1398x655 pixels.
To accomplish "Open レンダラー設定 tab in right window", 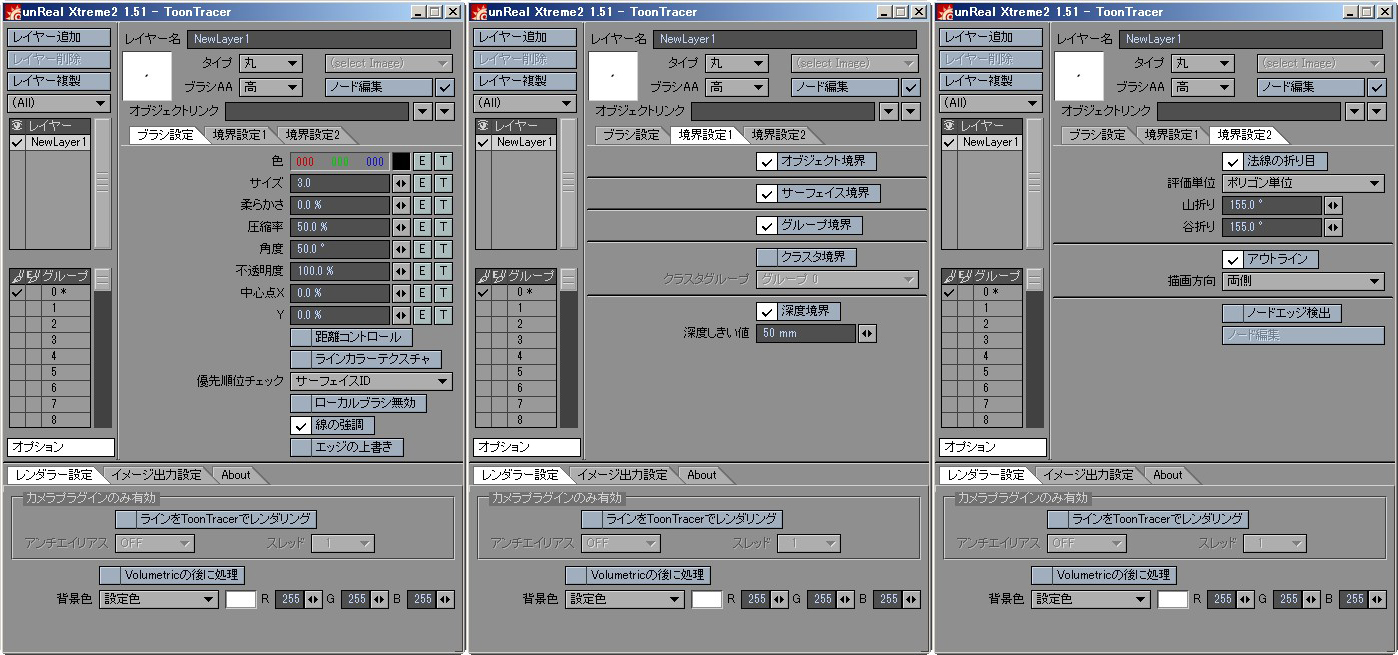I will click(x=985, y=475).
